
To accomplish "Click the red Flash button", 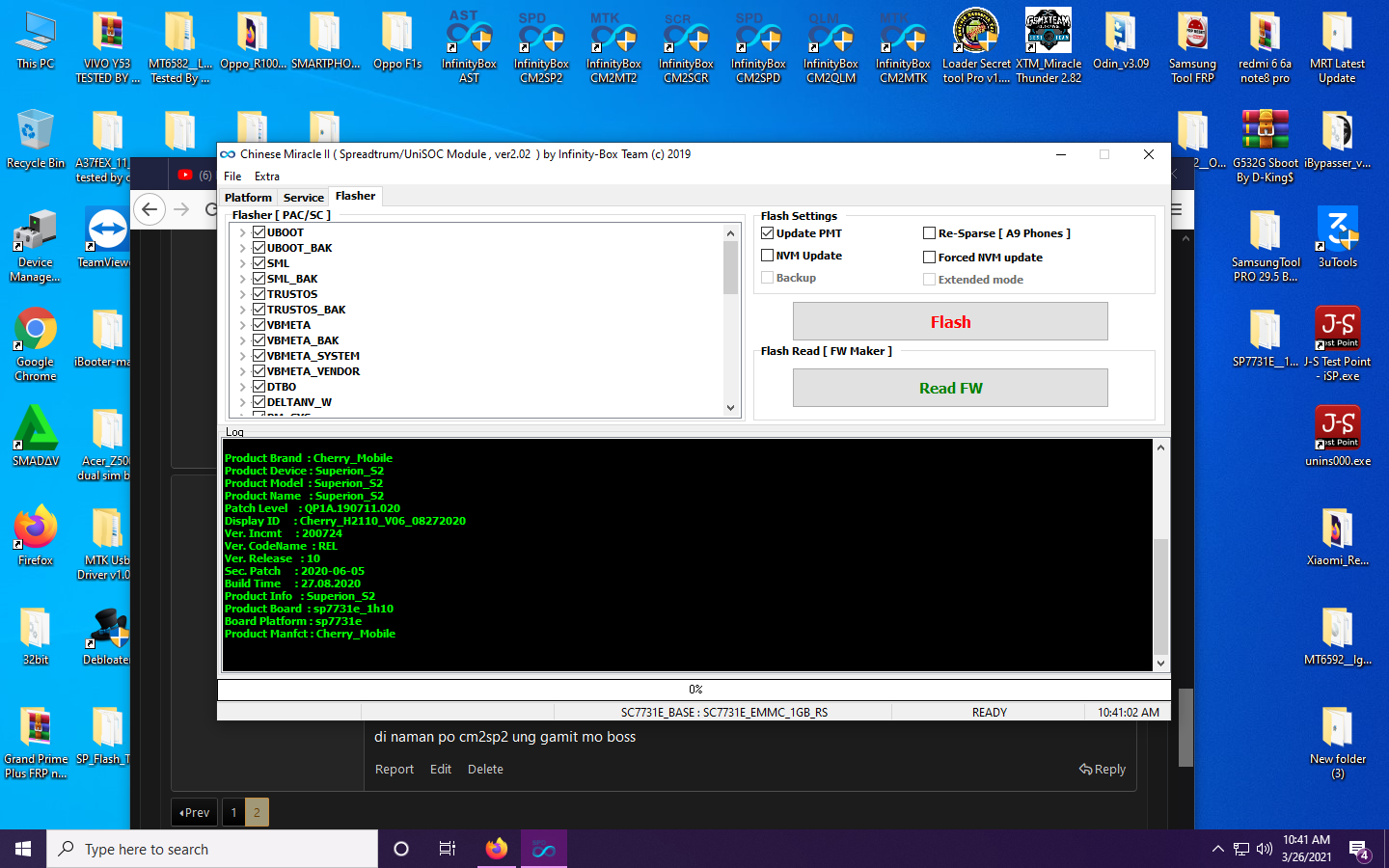I will click(950, 321).
